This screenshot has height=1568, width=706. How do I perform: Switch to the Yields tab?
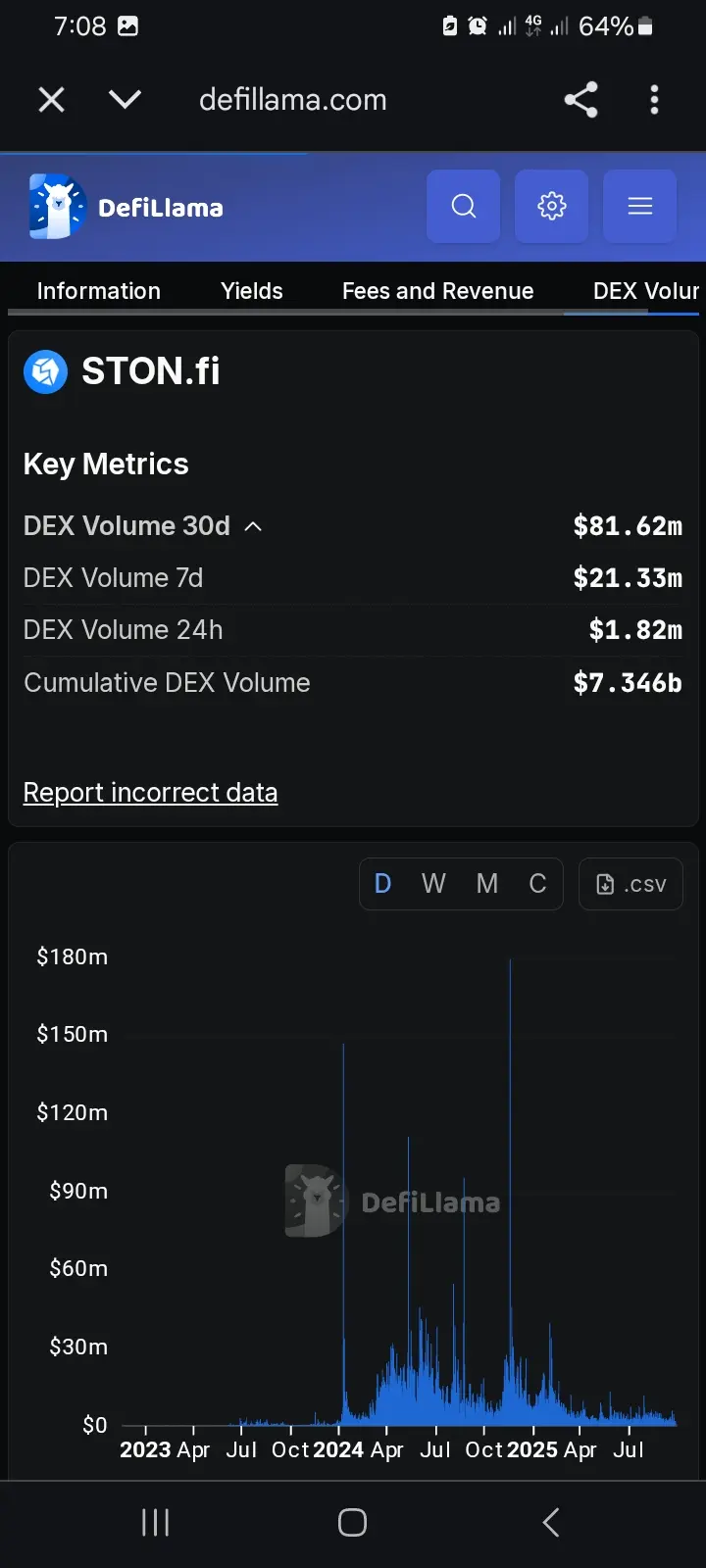[x=251, y=291]
